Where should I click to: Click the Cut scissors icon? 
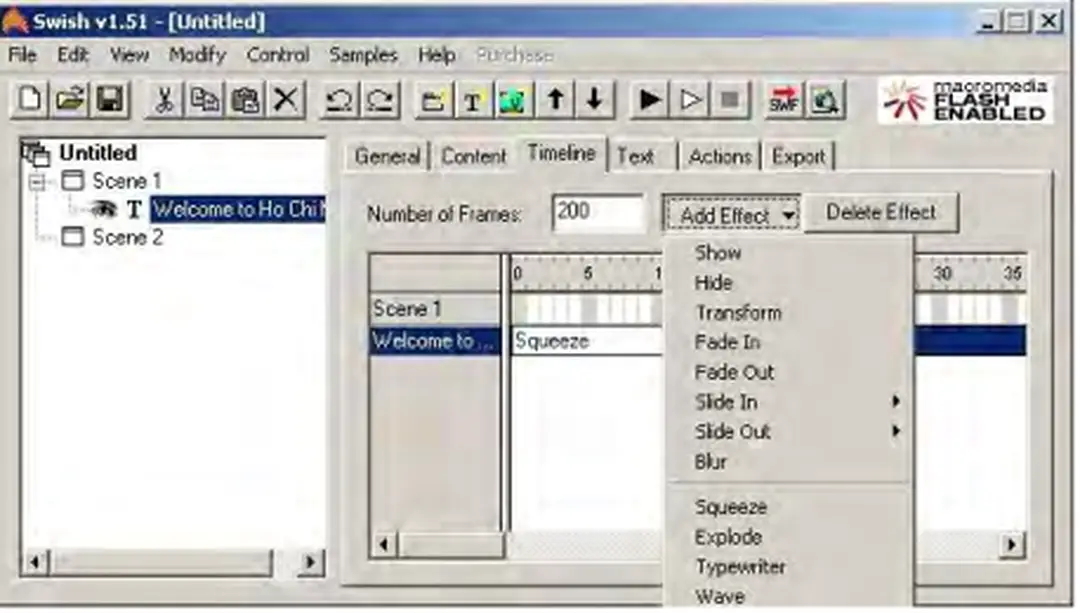pos(165,100)
